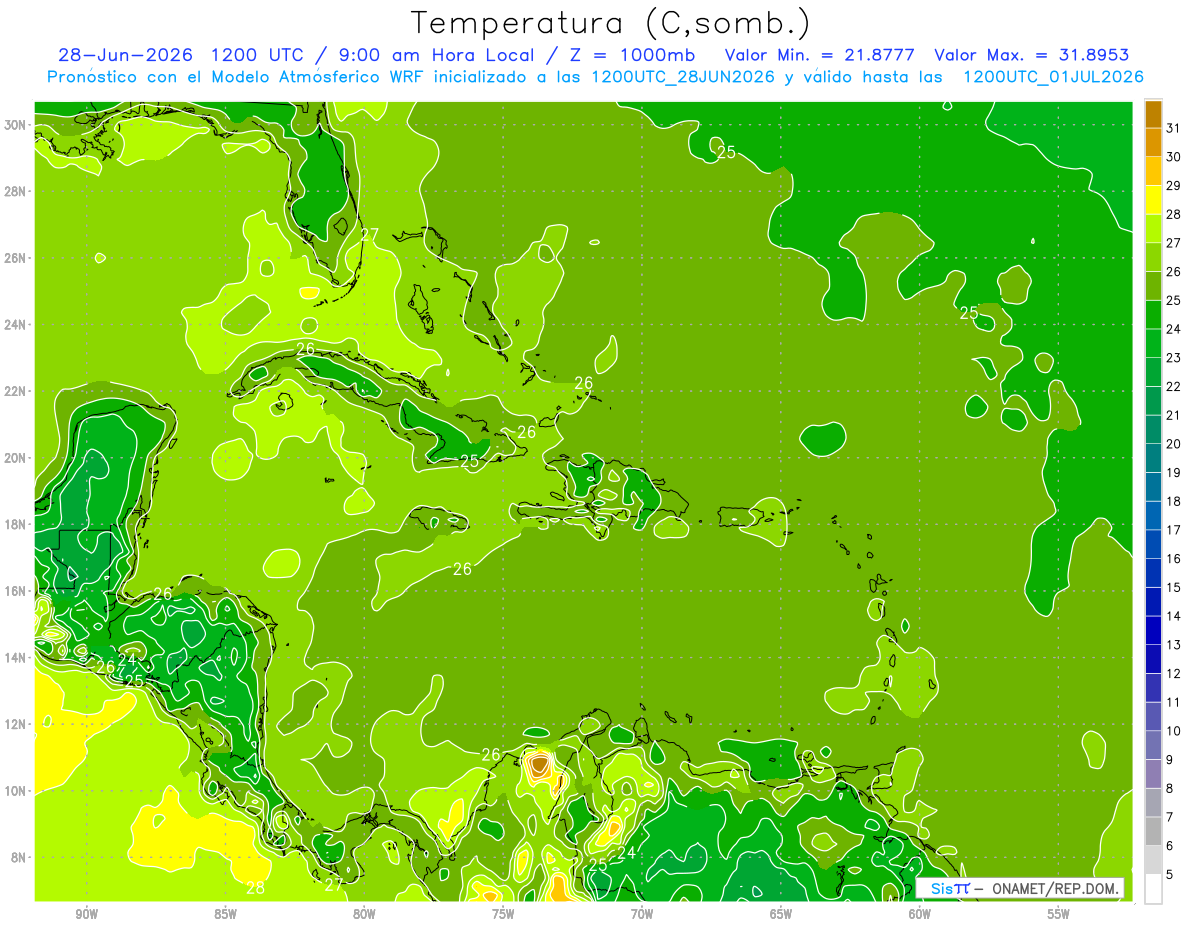Viewport: 1200px width, 927px height.
Task: Pick the yellow legend swatch between 28 and 29
Action: 1153,199
